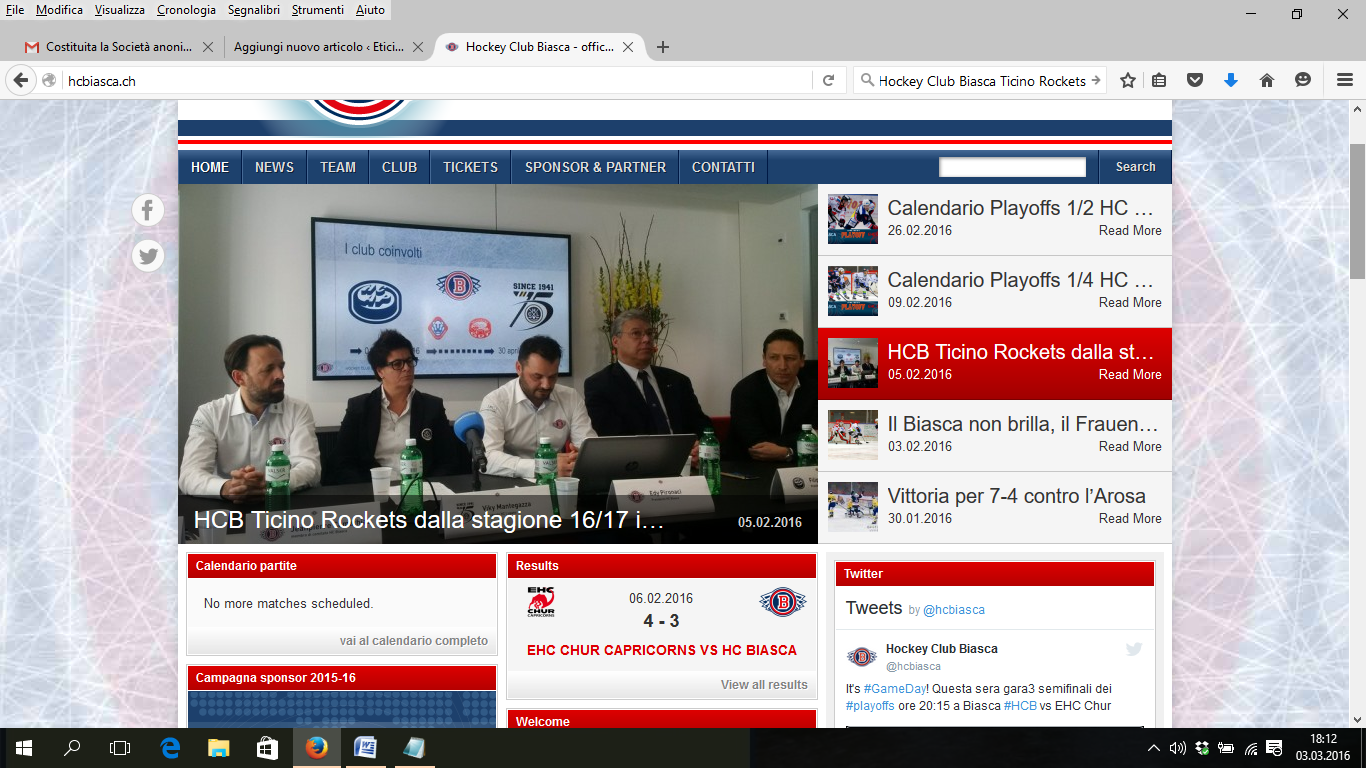Show bookmarks list icon
This screenshot has width=1366, height=768.
click(x=1159, y=81)
